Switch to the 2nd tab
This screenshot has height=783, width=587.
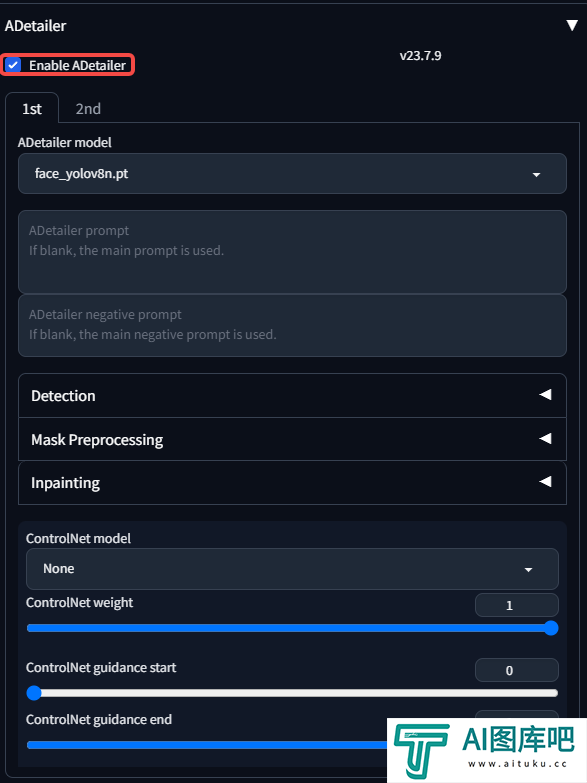(x=88, y=108)
